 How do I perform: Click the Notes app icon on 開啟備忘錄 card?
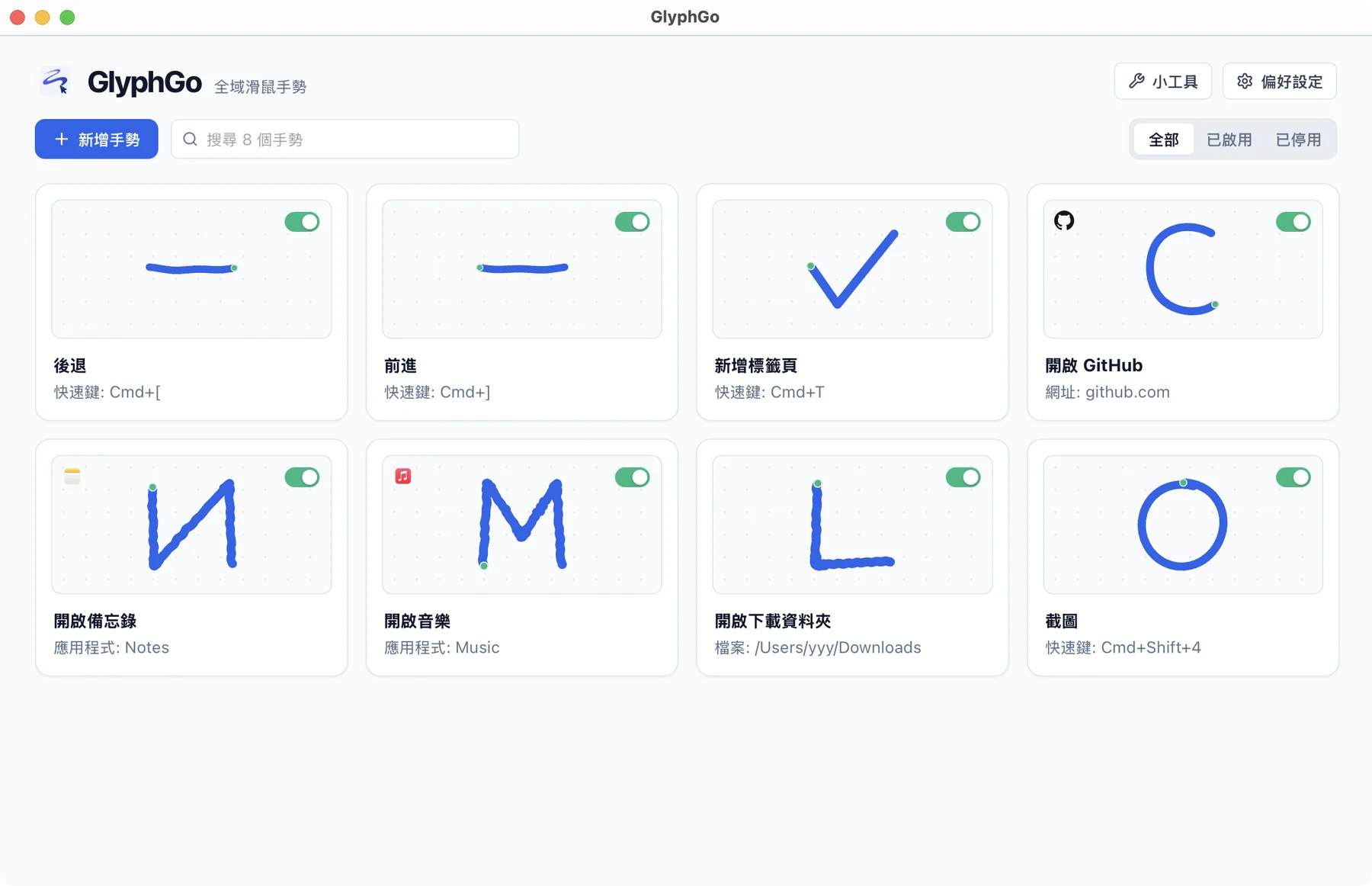(72, 476)
